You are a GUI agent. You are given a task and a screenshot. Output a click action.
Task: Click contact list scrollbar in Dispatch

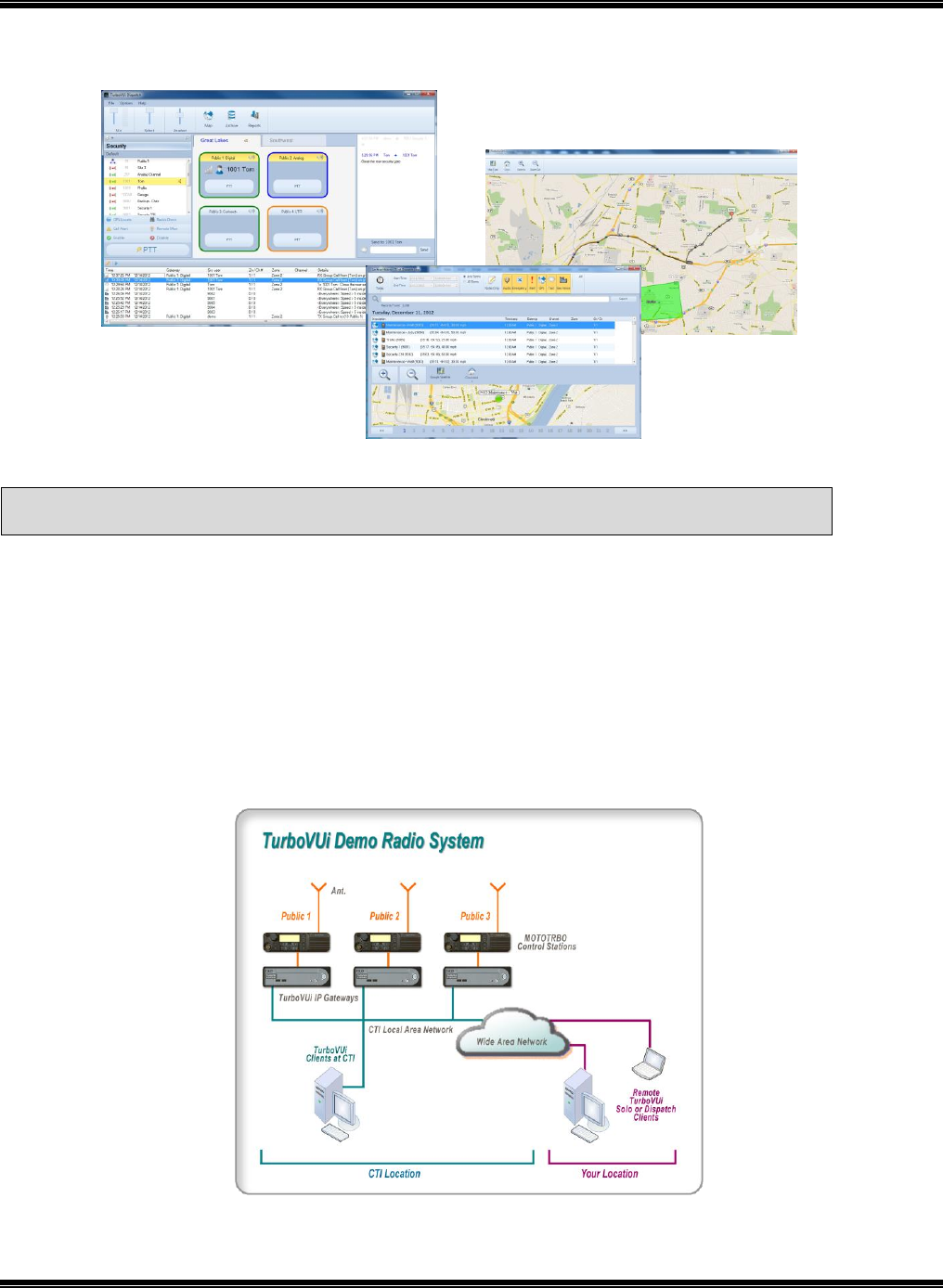click(188, 186)
